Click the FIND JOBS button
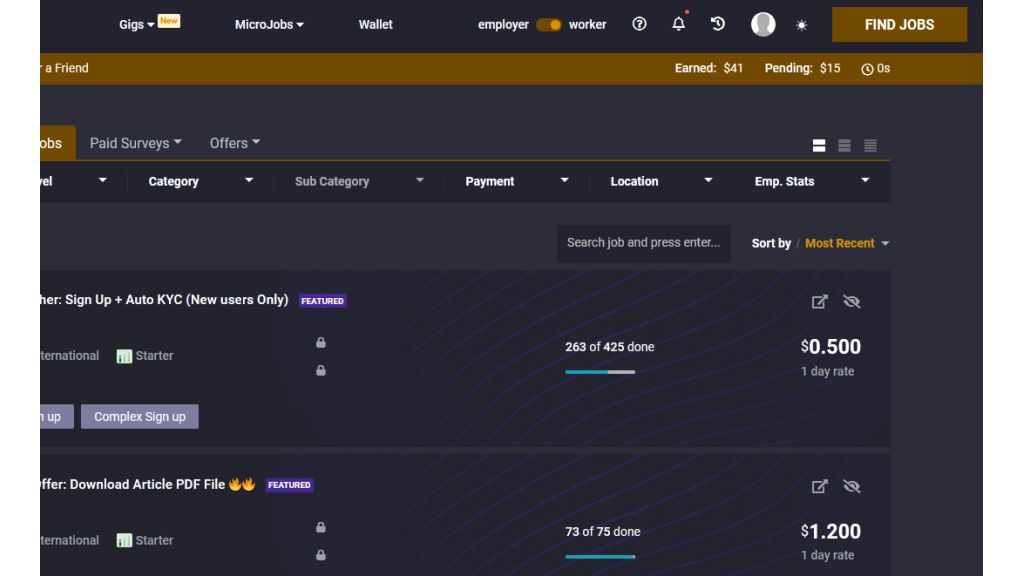Viewport: 1024px width, 576px height. point(899,25)
